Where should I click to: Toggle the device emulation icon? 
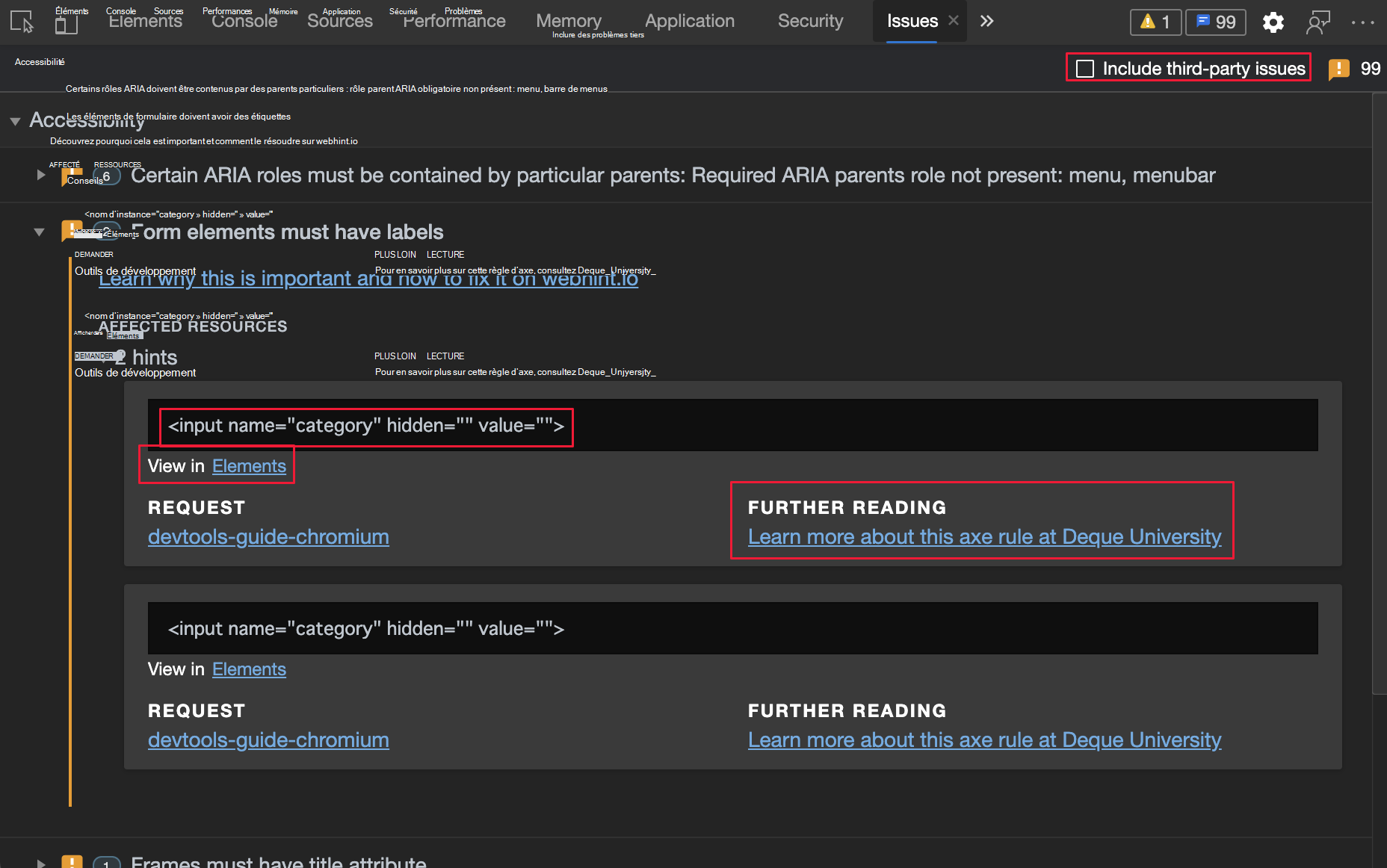[x=67, y=23]
